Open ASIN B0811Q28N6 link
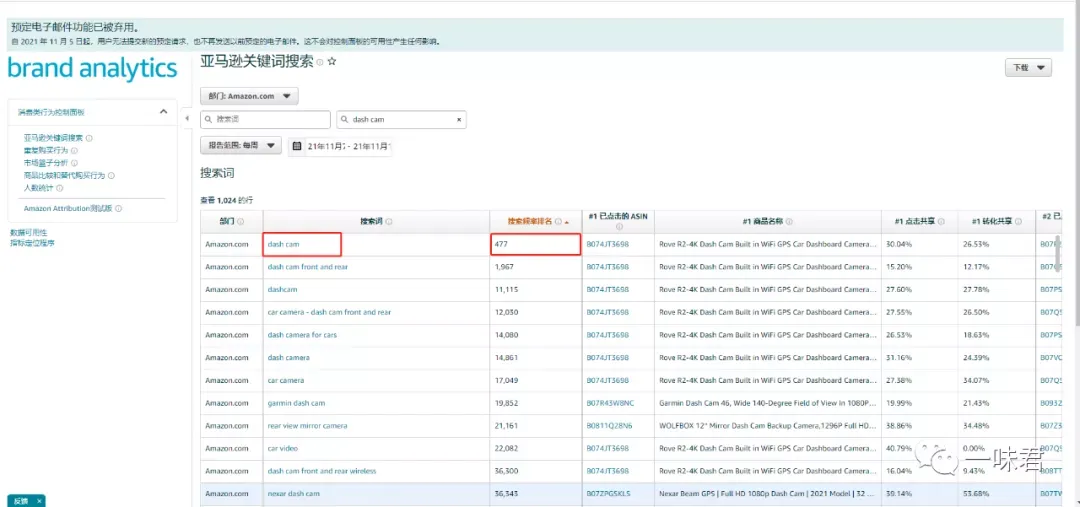Viewport: 1080px width, 507px height. point(610,426)
